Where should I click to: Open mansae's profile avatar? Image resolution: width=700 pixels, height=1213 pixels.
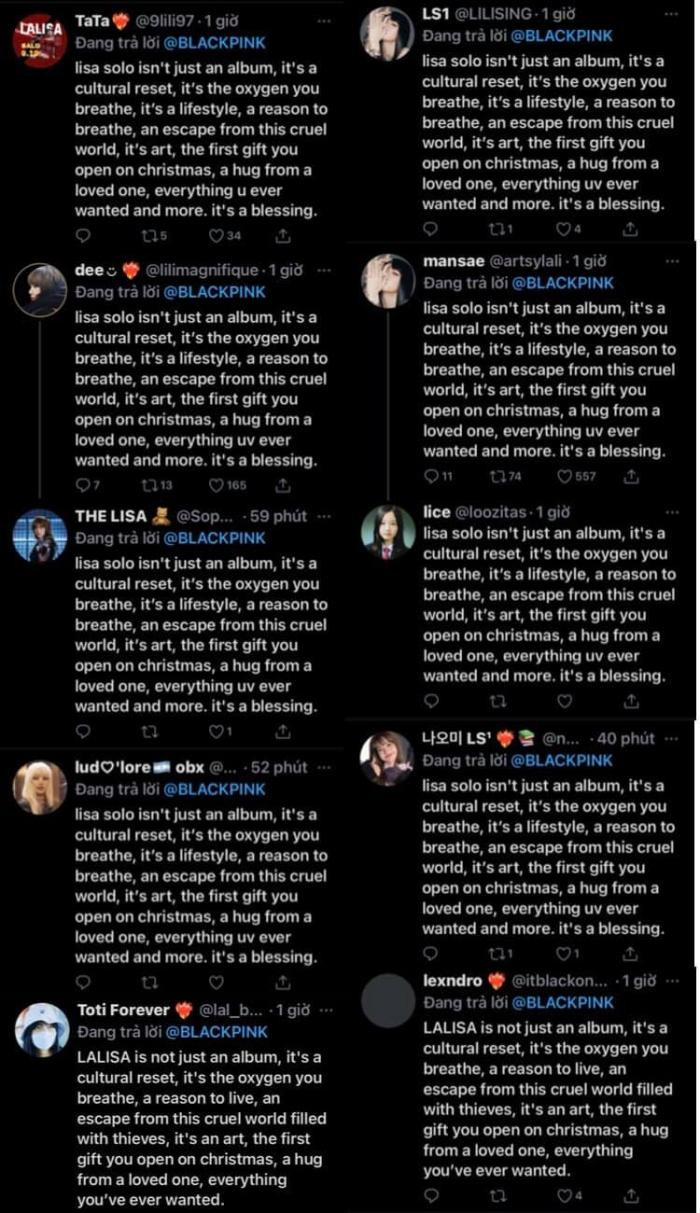pos(389,280)
